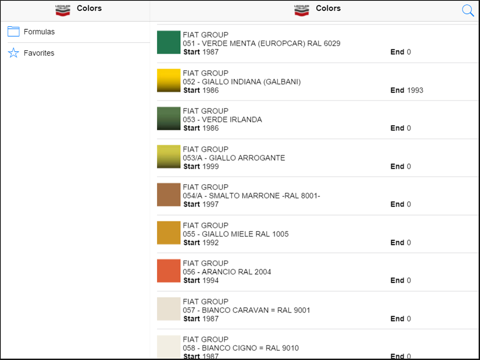Viewport: 480px width, 360px height.
Task: Open the search magnifier icon
Action: tap(468, 10)
